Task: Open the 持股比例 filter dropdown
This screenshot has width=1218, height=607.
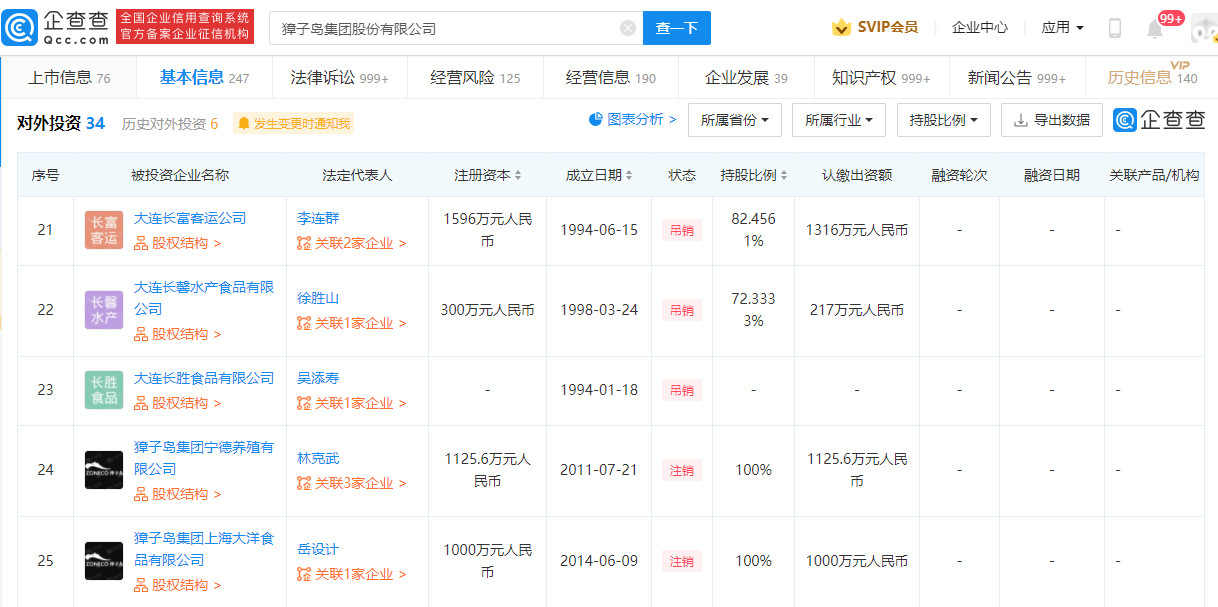Action: tap(943, 120)
